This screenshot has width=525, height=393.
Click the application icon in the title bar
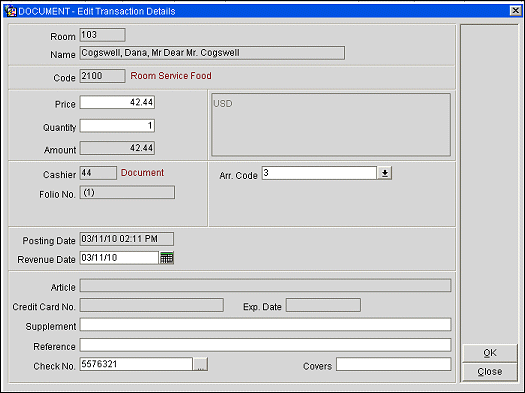[10, 11]
